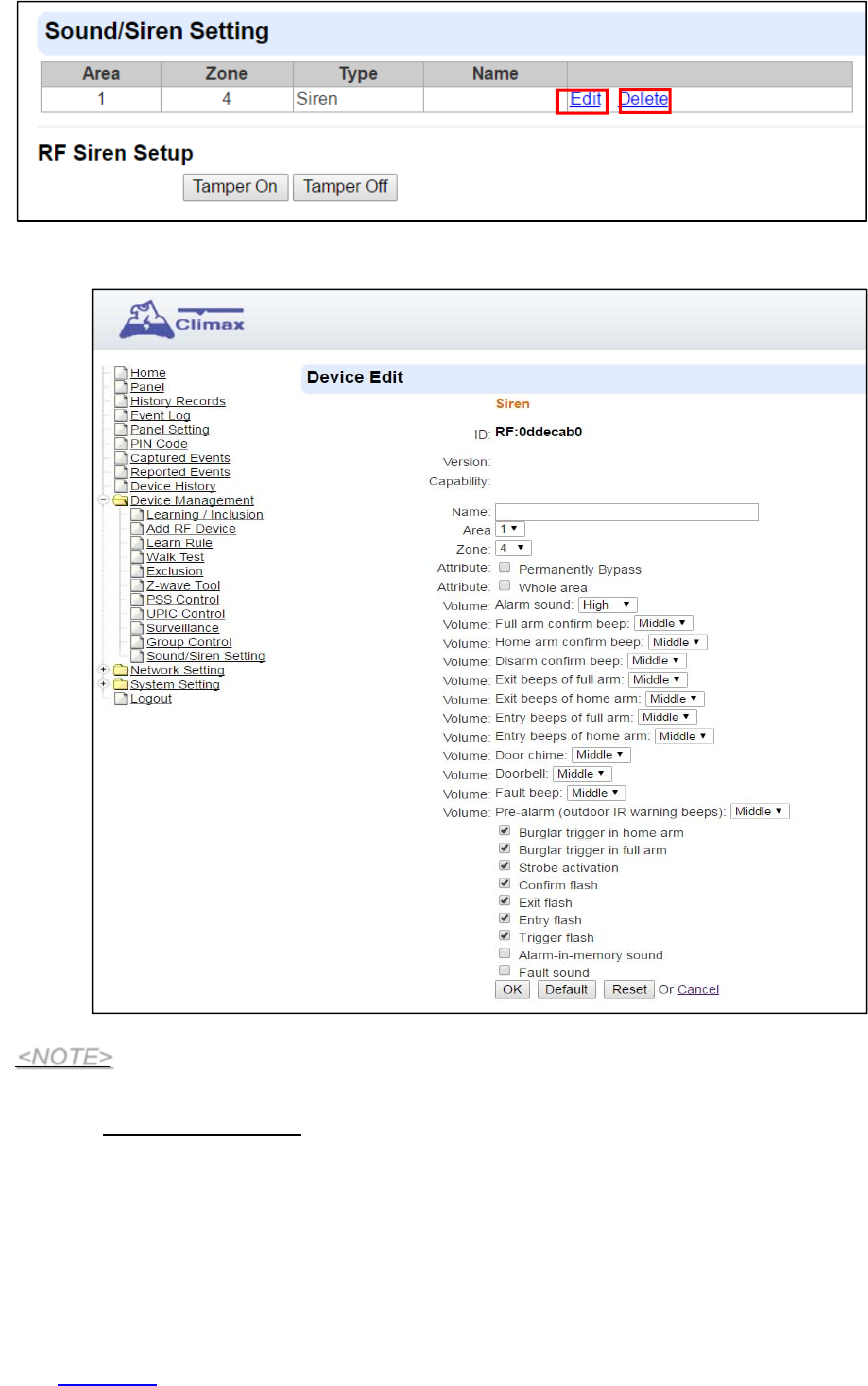This screenshot has width=868, height=1386.
Task: Click the System Setting folder icon
Action: (x=120, y=684)
